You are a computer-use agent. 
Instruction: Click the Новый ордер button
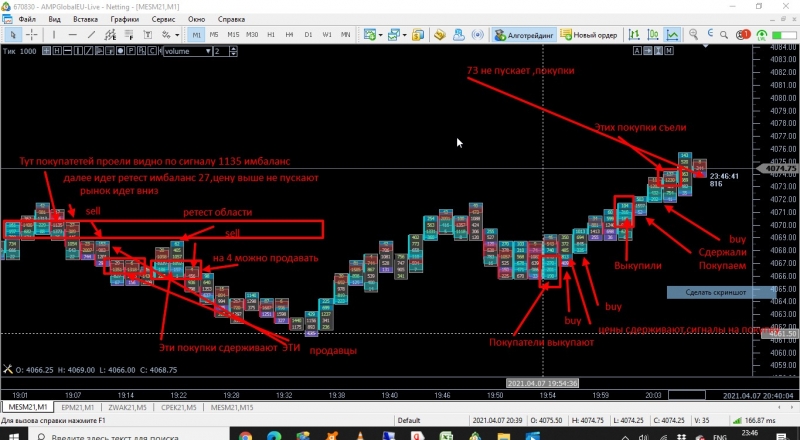(x=588, y=35)
